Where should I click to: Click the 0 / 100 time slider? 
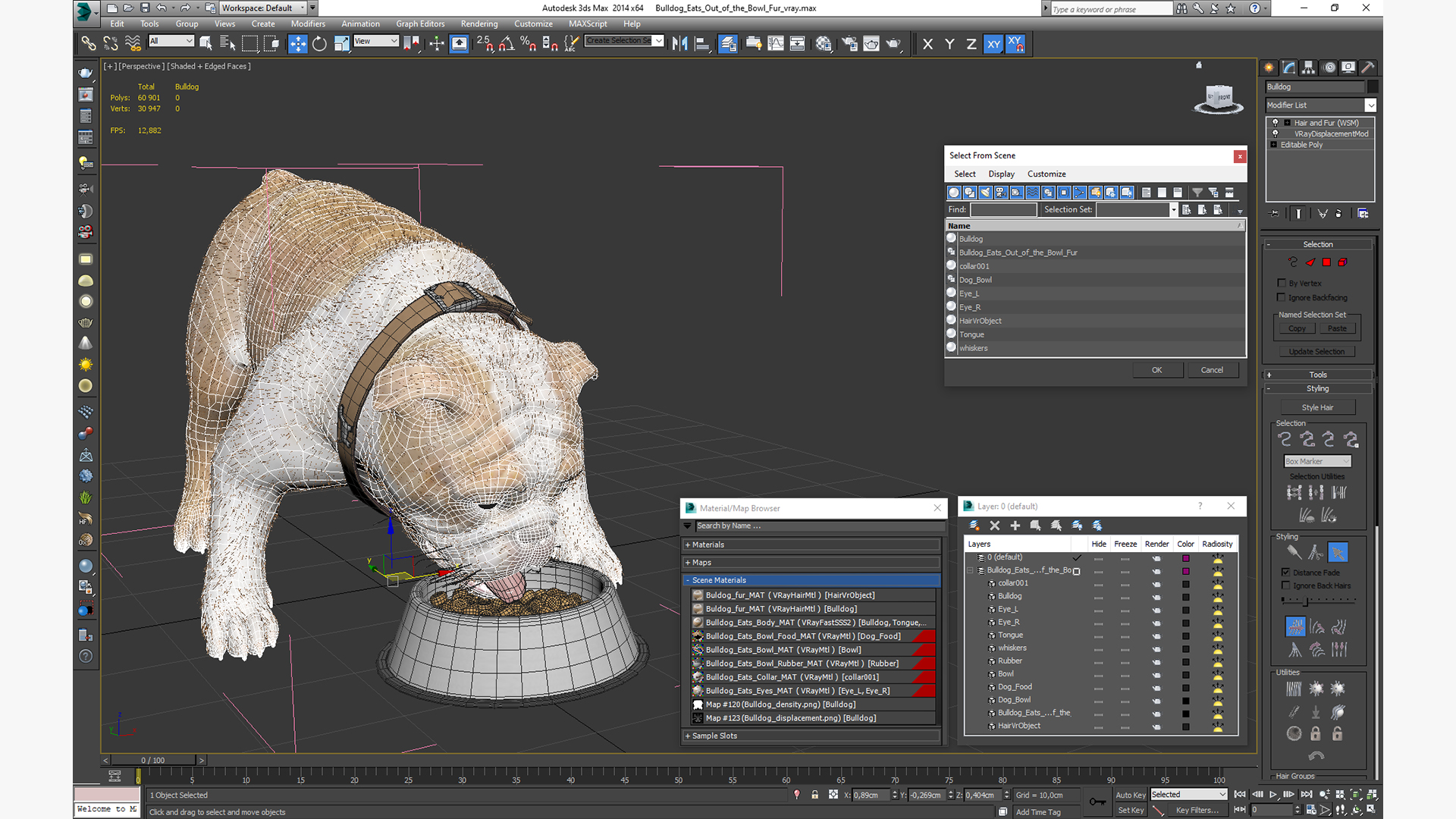(x=153, y=760)
